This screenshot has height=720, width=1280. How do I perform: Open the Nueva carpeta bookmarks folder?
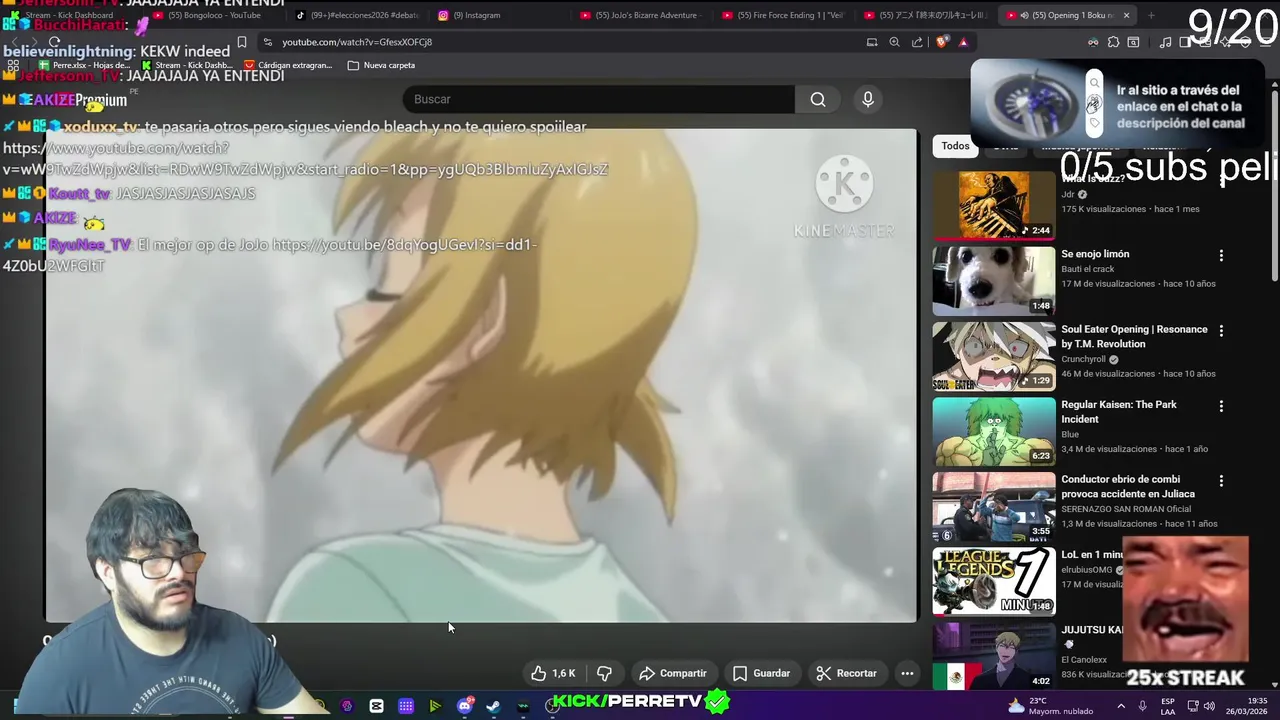pos(381,65)
